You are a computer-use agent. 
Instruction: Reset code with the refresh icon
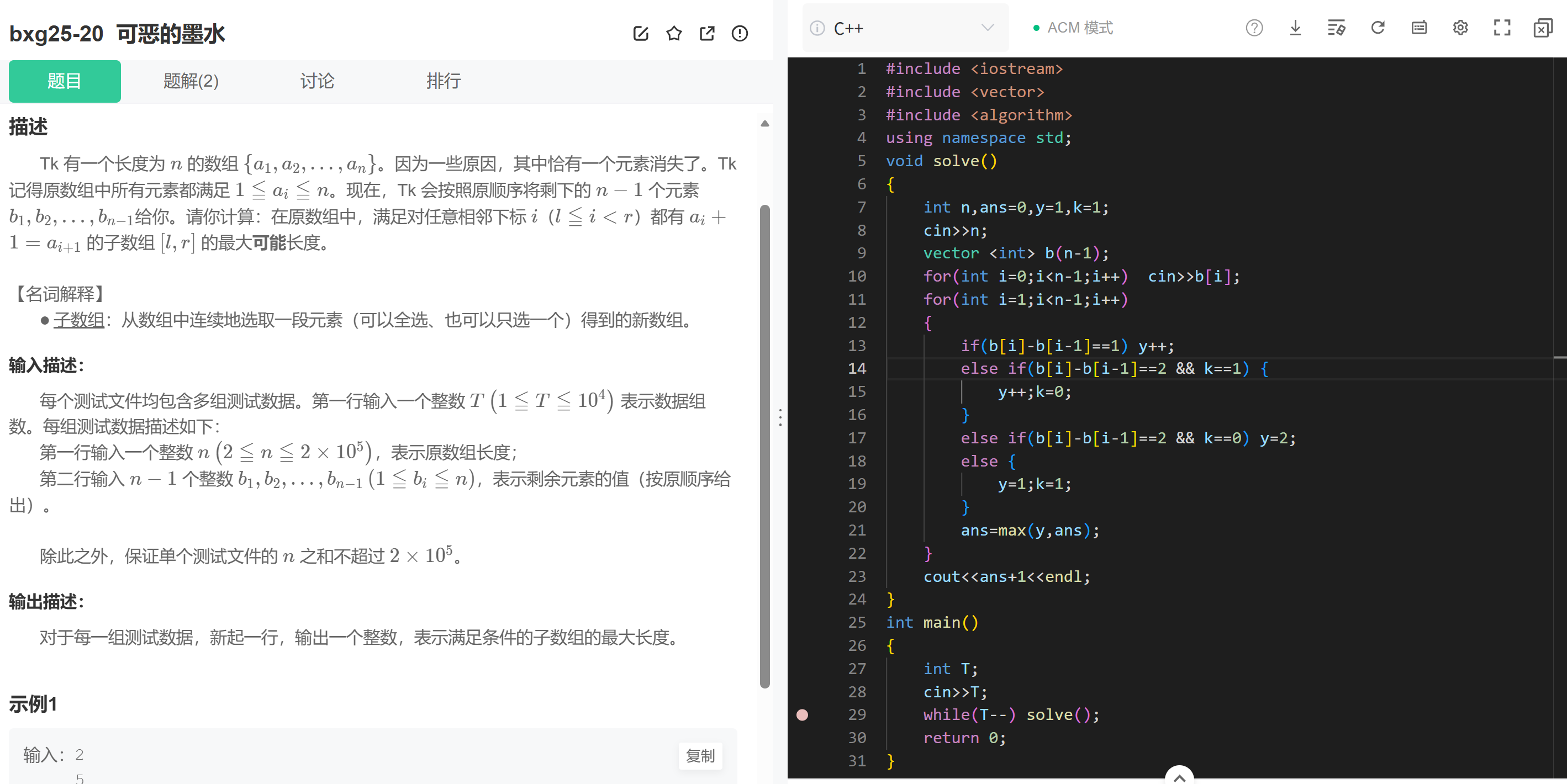[x=1377, y=28]
